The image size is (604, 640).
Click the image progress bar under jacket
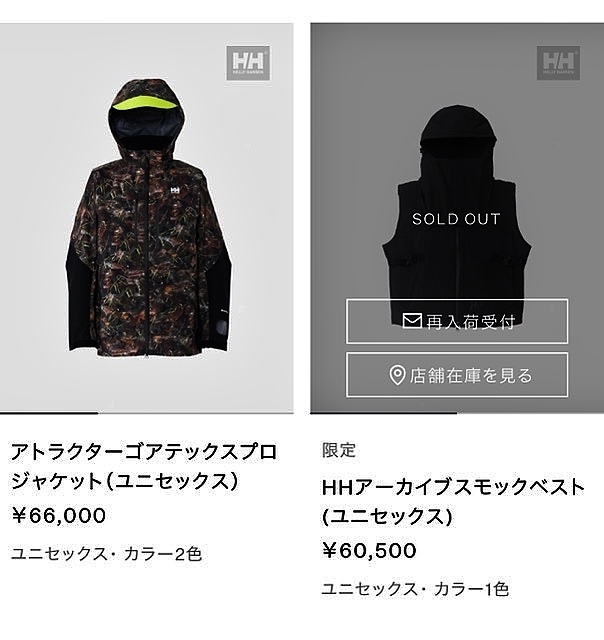[147, 413]
